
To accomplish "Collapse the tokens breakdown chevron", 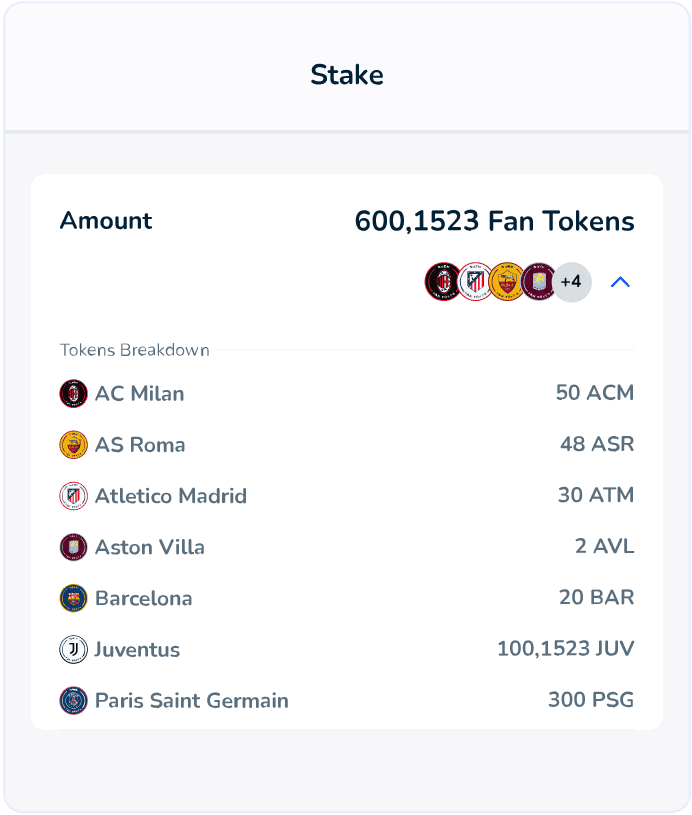I will [620, 282].
